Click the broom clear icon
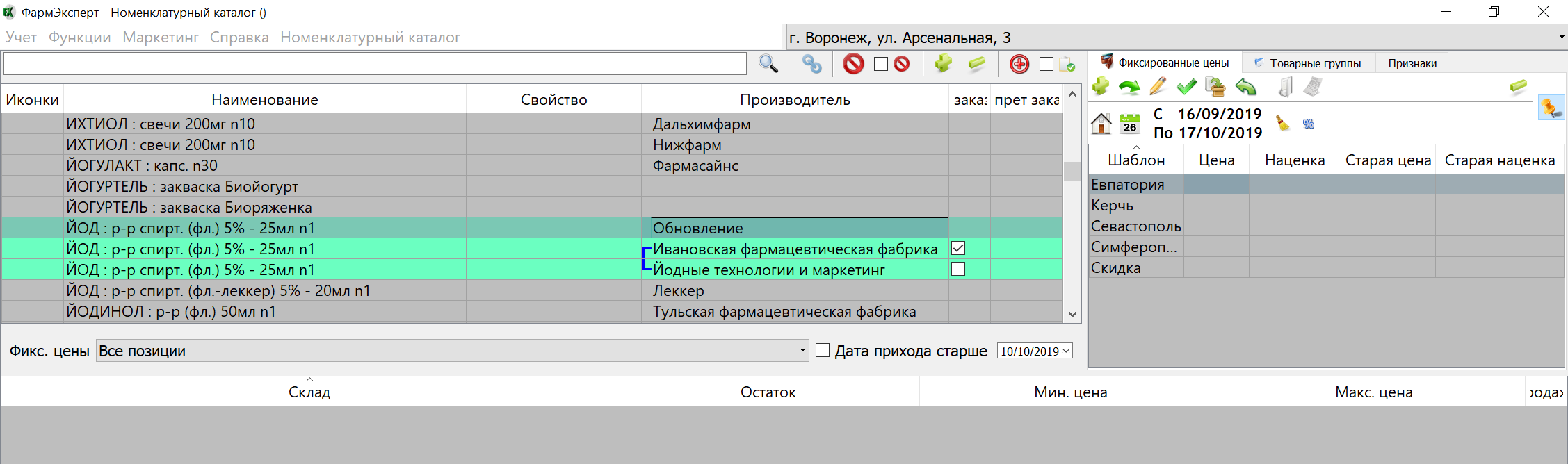 1282,124
